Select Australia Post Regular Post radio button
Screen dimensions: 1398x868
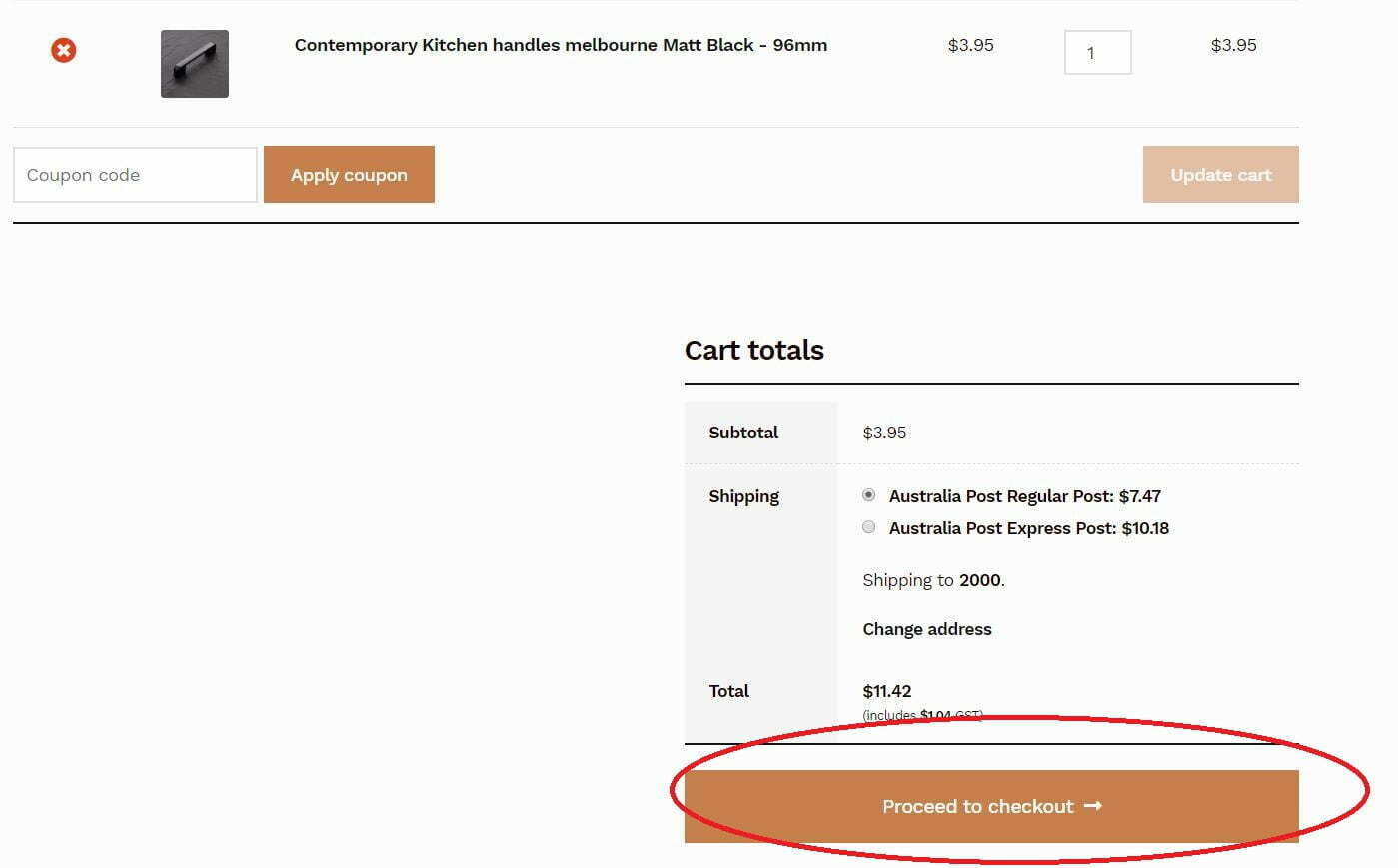tap(869, 495)
